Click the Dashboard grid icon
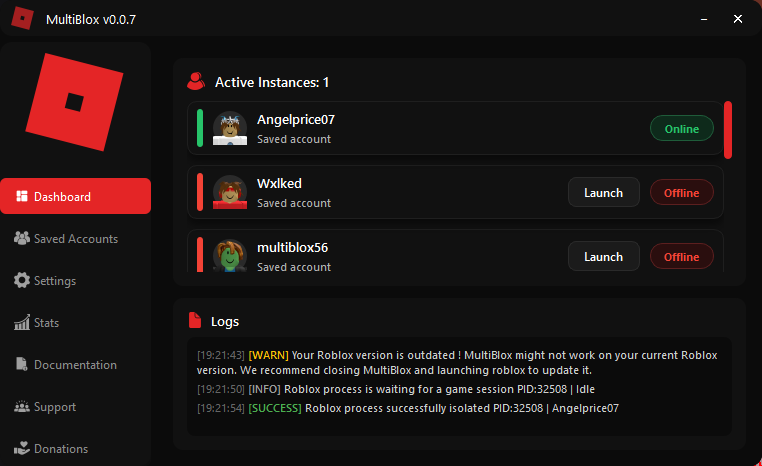762x466 pixels. tap(22, 196)
